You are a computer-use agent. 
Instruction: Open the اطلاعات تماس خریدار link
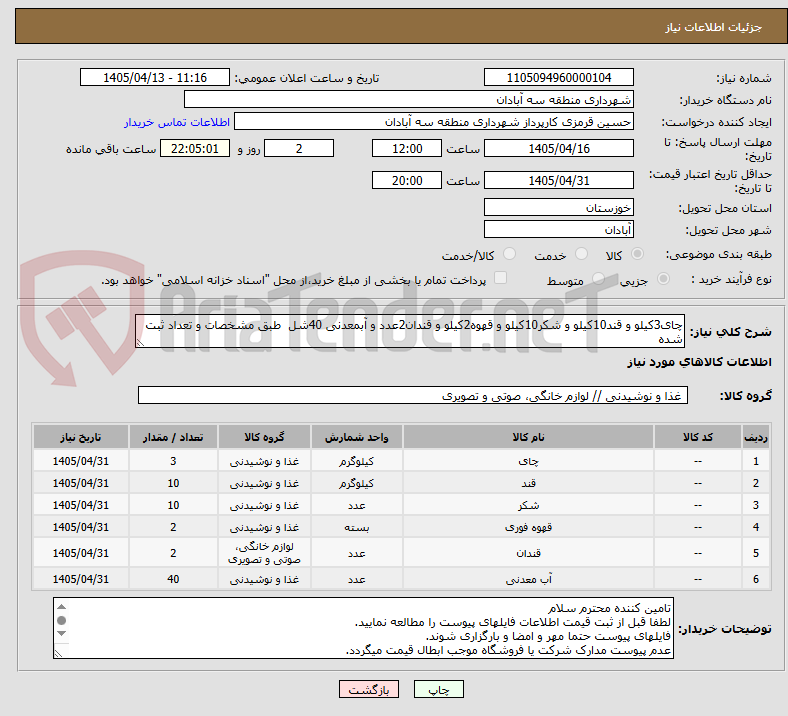177,122
